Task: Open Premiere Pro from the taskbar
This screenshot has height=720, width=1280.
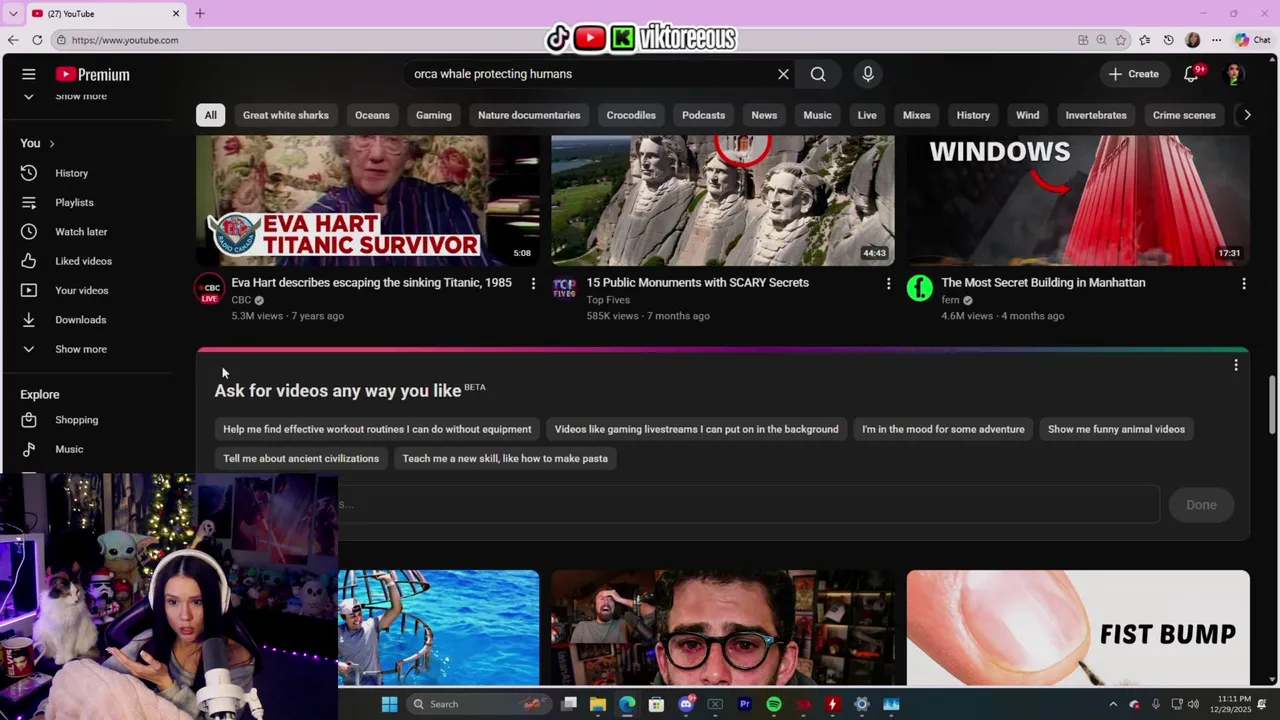Action: pyautogui.click(x=744, y=704)
